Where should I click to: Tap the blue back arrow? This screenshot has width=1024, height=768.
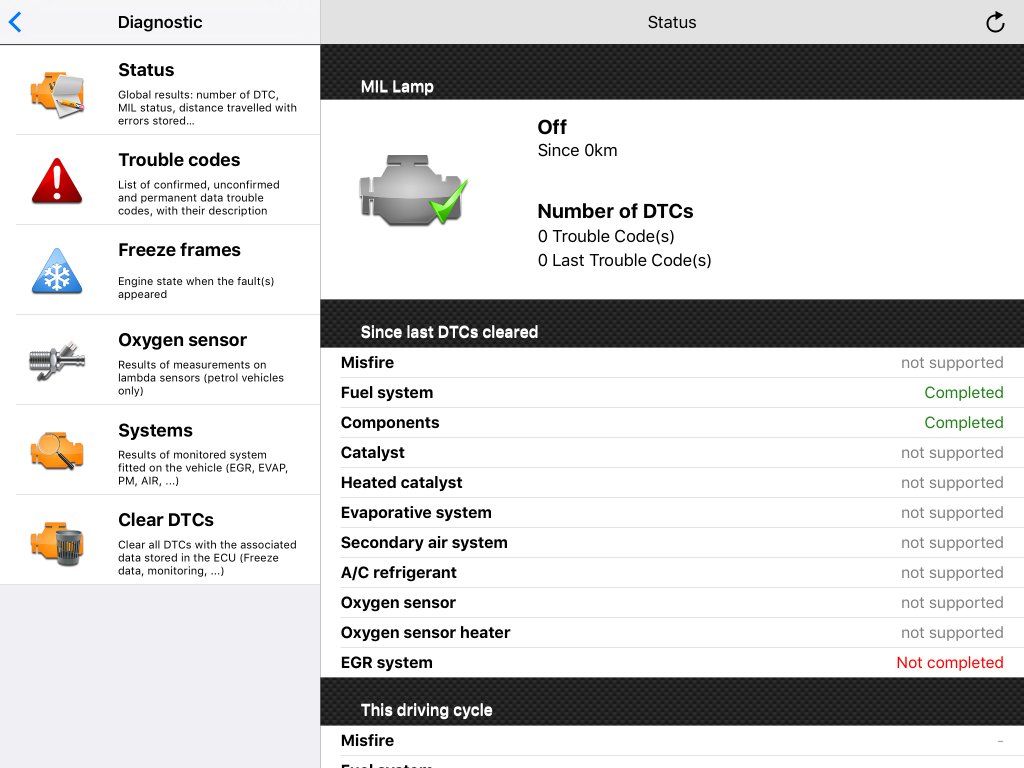click(x=15, y=22)
